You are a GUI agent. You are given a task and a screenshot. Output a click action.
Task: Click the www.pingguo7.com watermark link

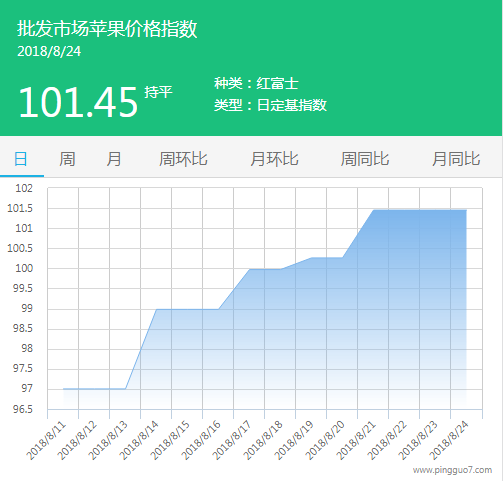452,470
